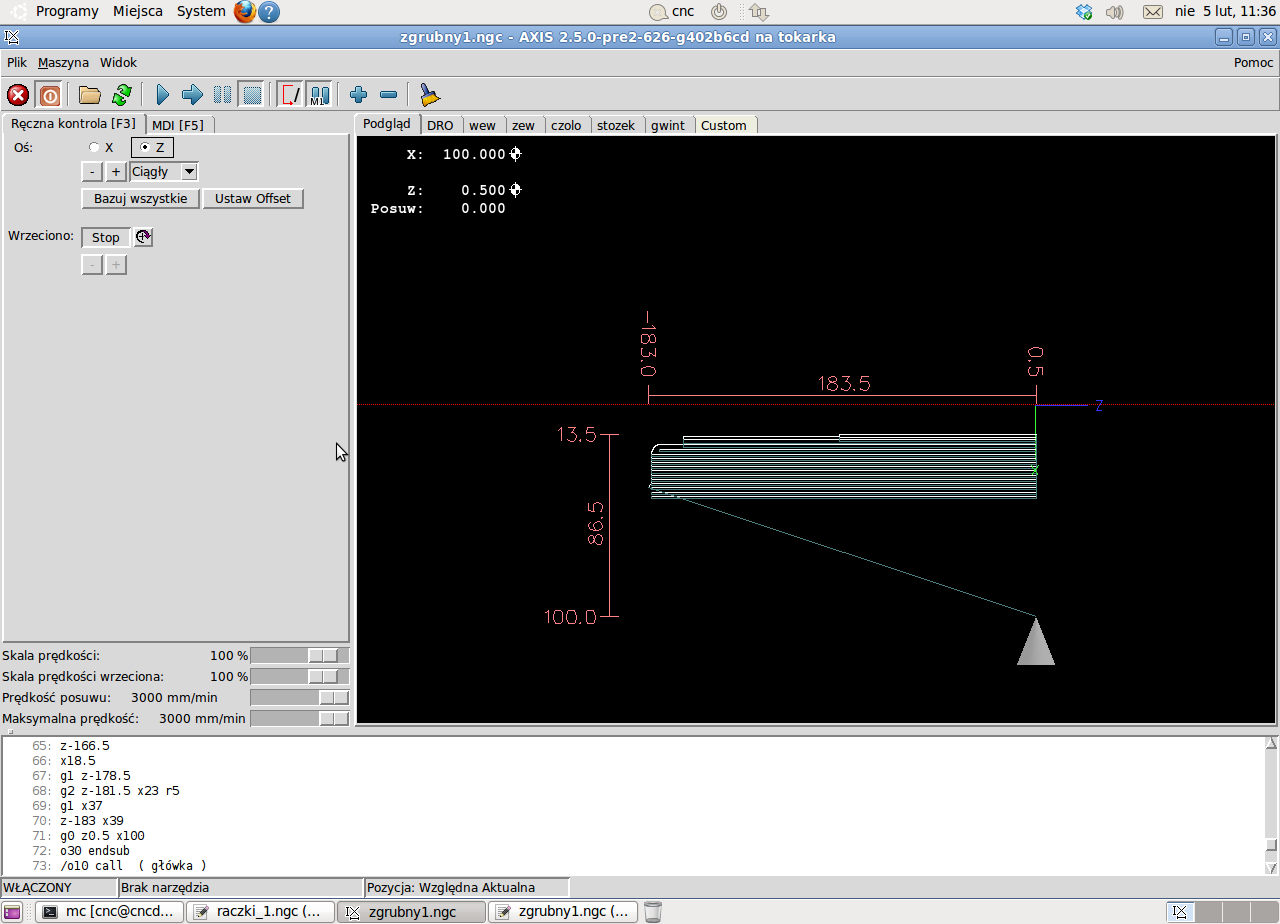The width and height of the screenshot is (1280, 924).
Task: Pause program execution
Action: pos(222,95)
